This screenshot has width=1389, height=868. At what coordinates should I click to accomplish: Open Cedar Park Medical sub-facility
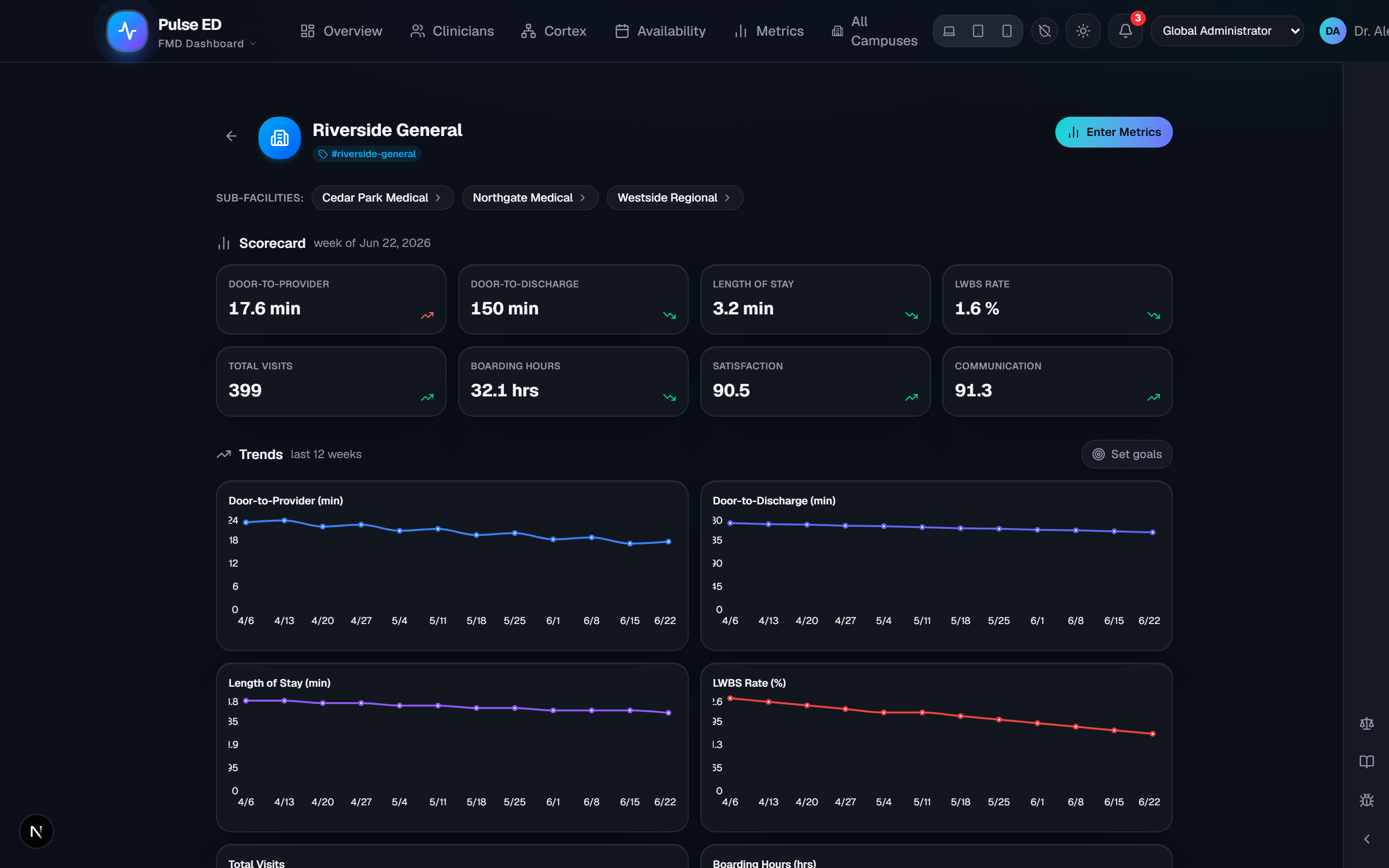pos(382,198)
